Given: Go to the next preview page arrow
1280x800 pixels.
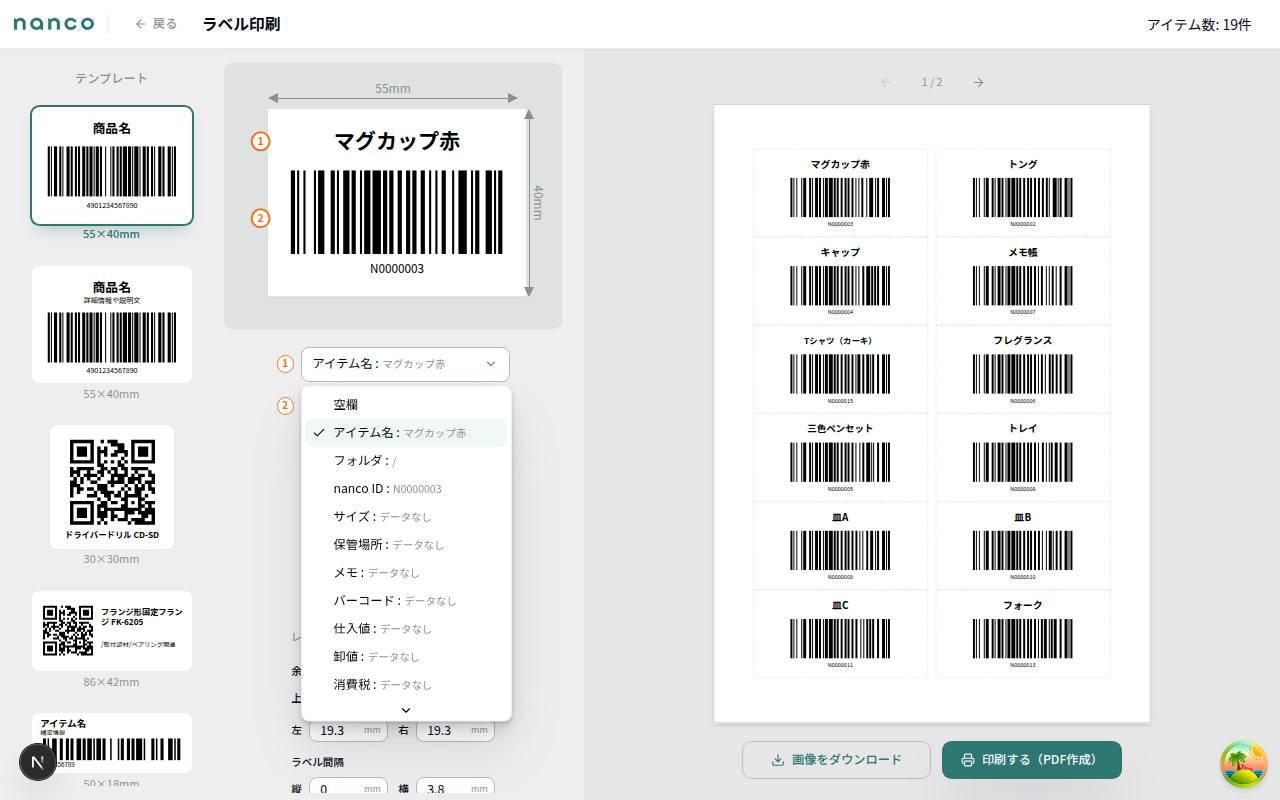Looking at the screenshot, I should tap(977, 82).
